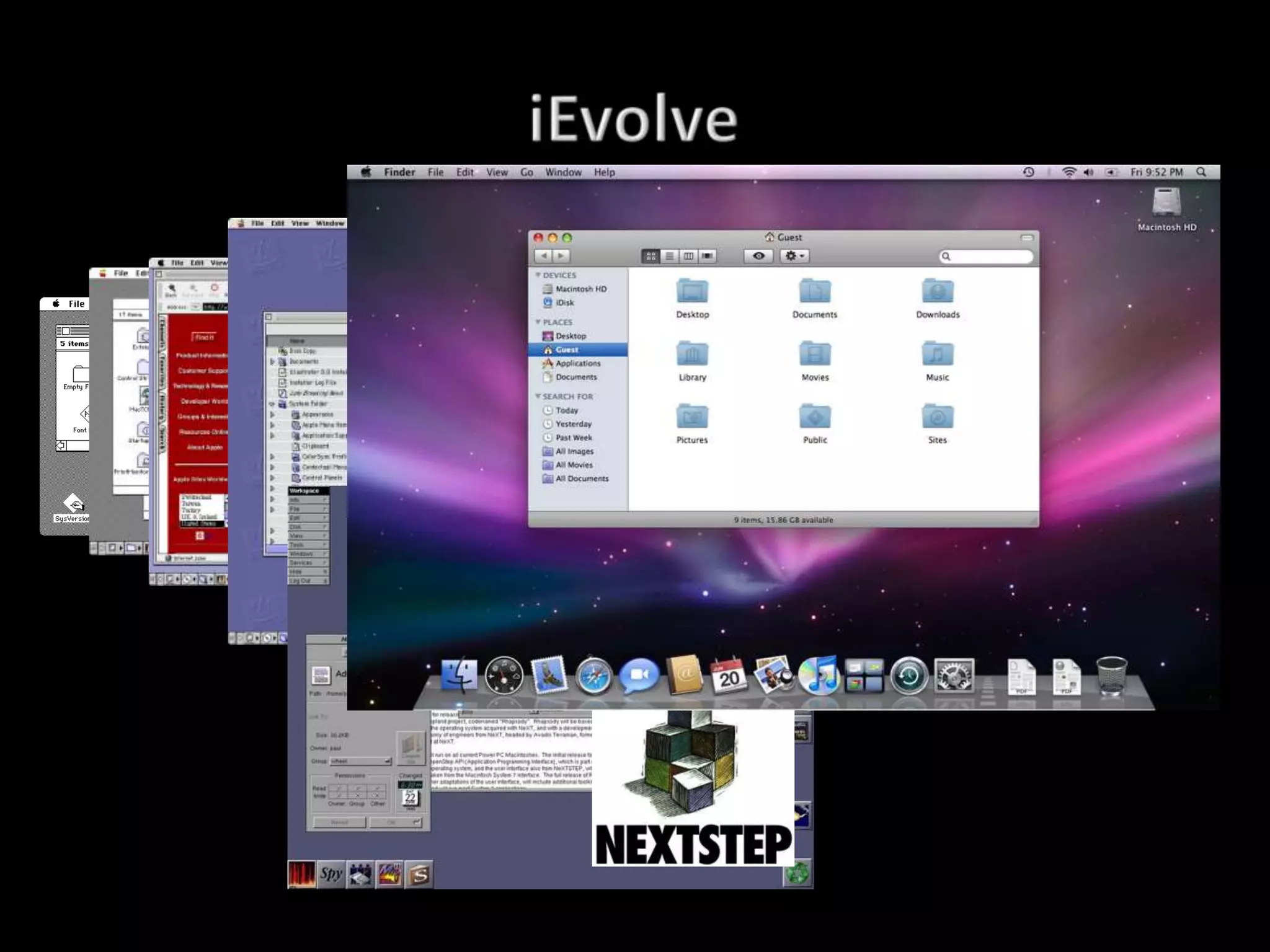Screen dimensions: 1270x952
Task: Select Macintosh HD in sidebar
Action: [x=578, y=289]
